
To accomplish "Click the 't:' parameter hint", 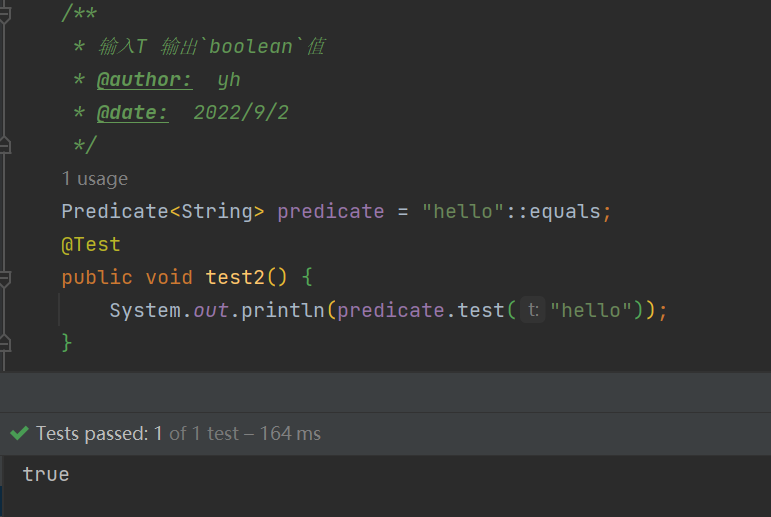I will (533, 310).
